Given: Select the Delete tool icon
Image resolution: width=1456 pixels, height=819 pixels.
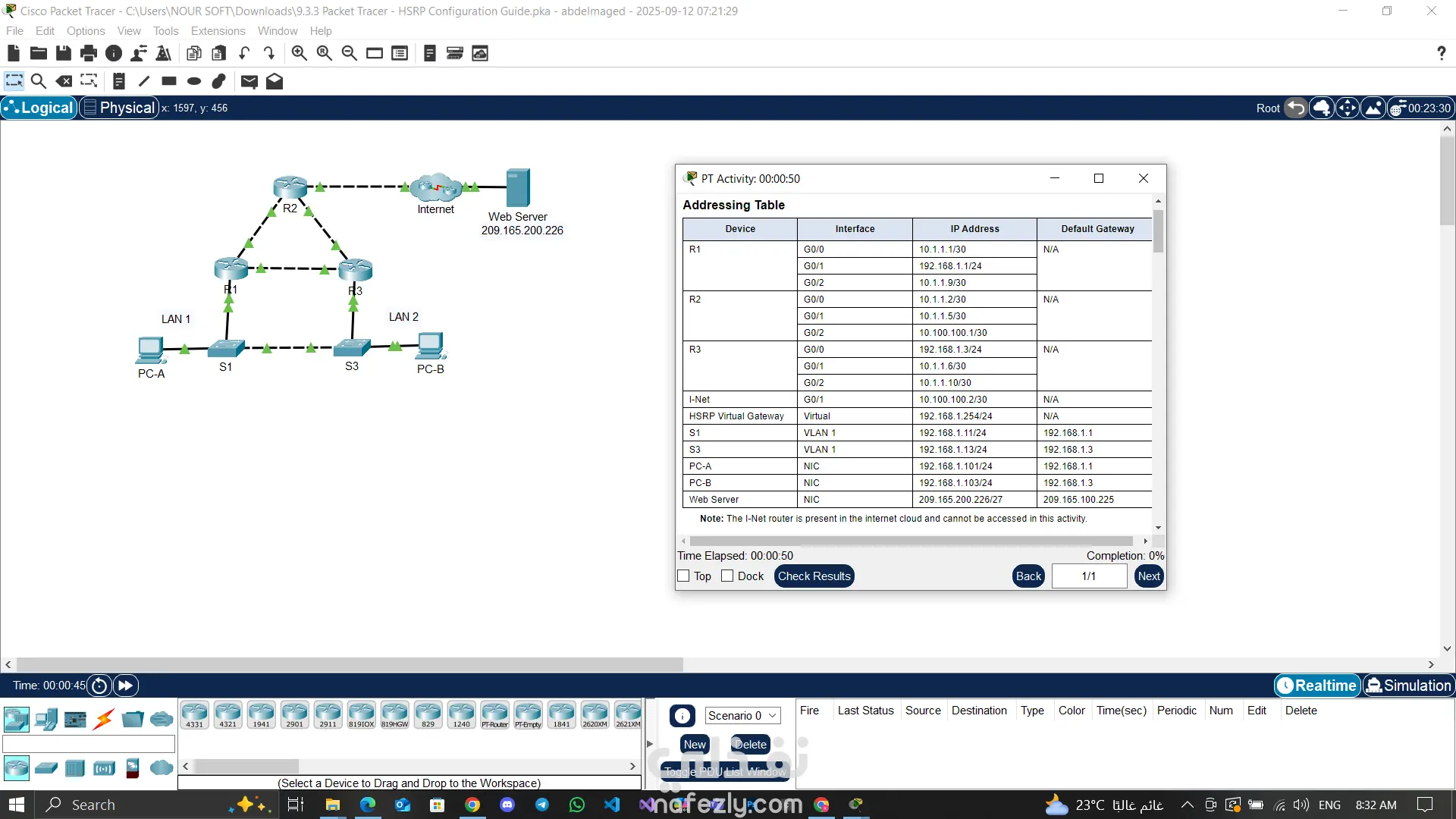Looking at the screenshot, I should click(64, 81).
